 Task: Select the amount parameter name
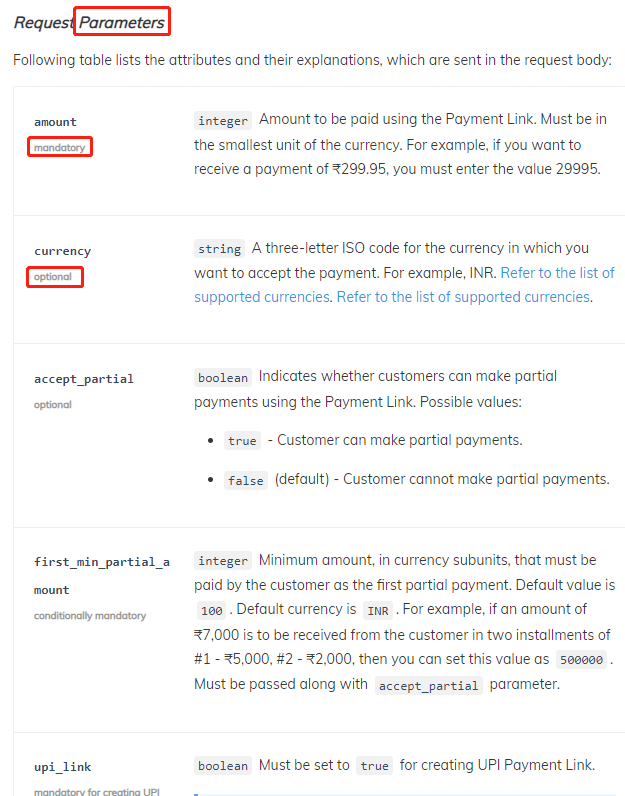tap(55, 122)
